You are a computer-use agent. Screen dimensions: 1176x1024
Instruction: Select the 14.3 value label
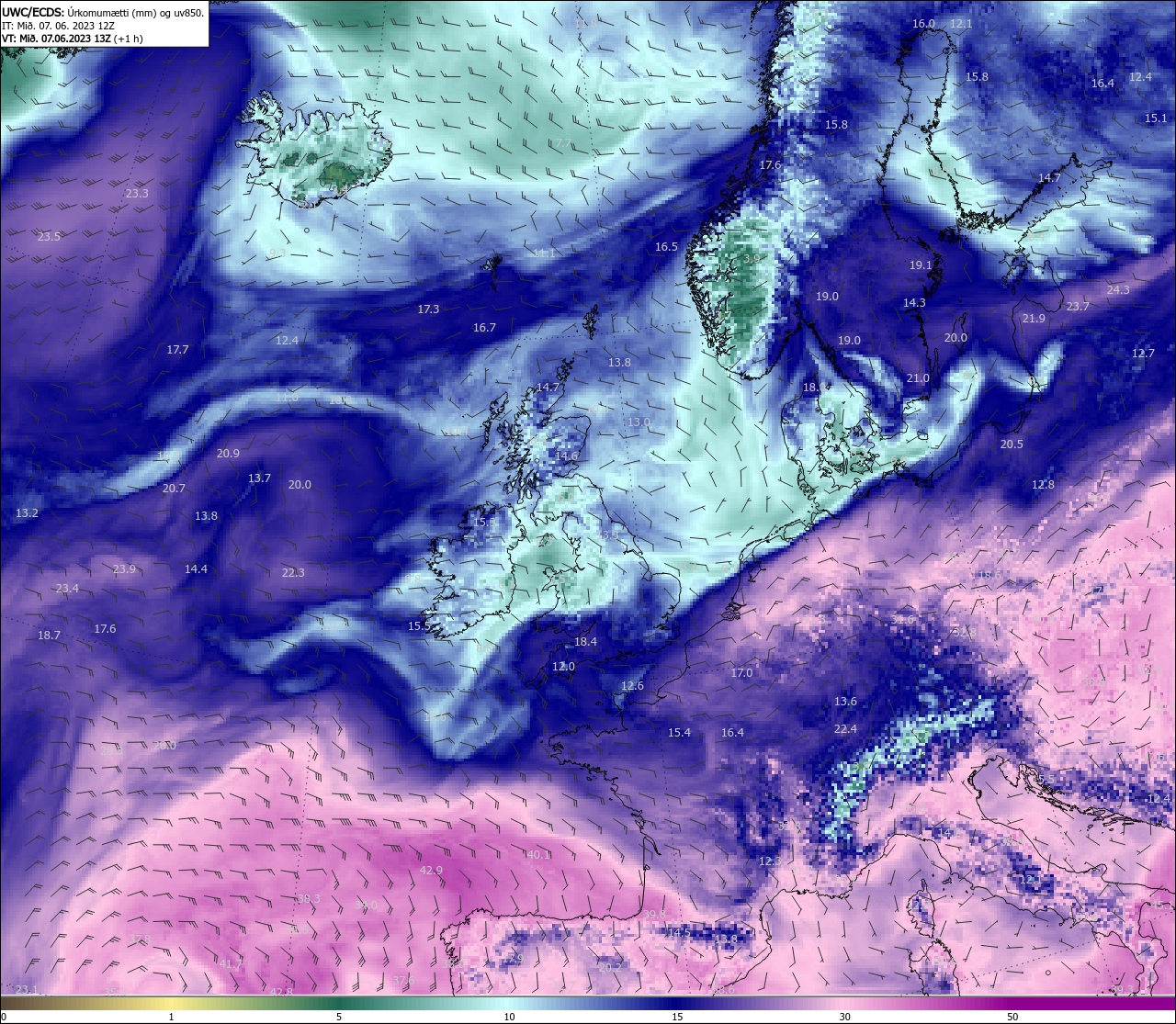point(914,302)
